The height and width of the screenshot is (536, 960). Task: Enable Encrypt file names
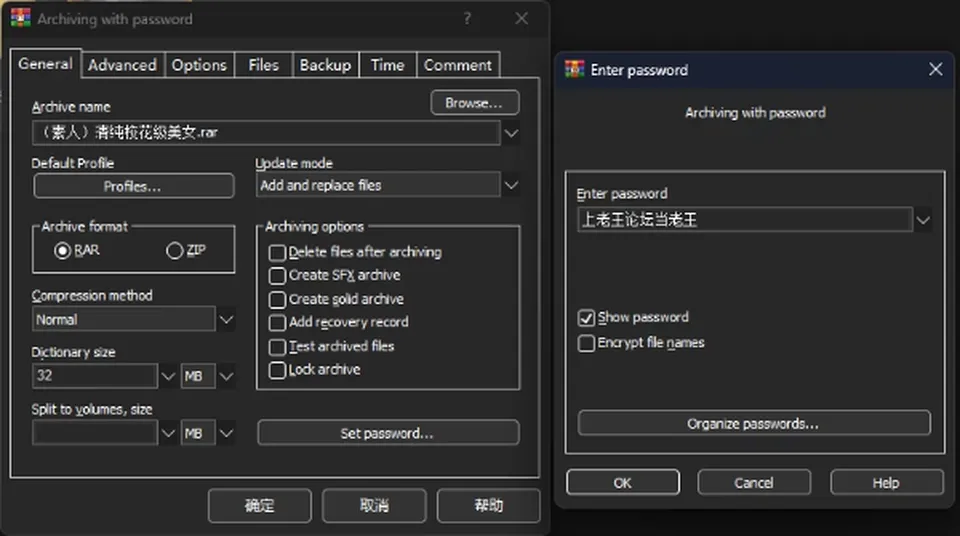[x=586, y=343]
